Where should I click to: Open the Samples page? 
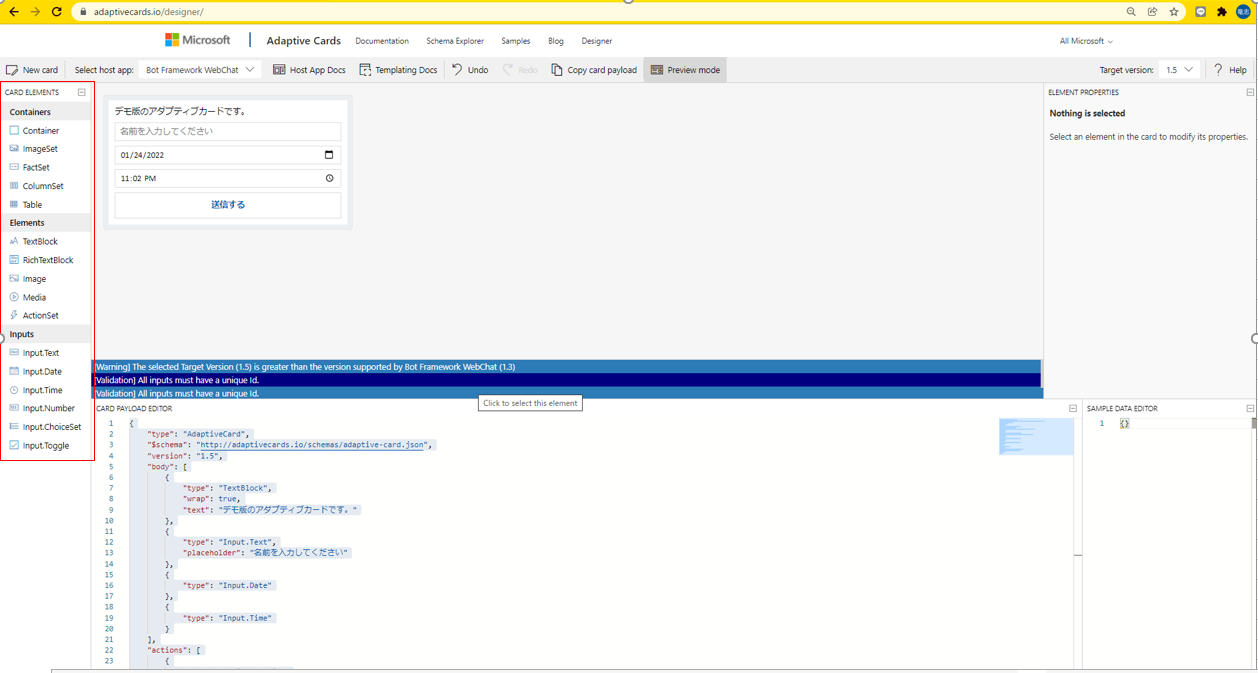pos(516,41)
